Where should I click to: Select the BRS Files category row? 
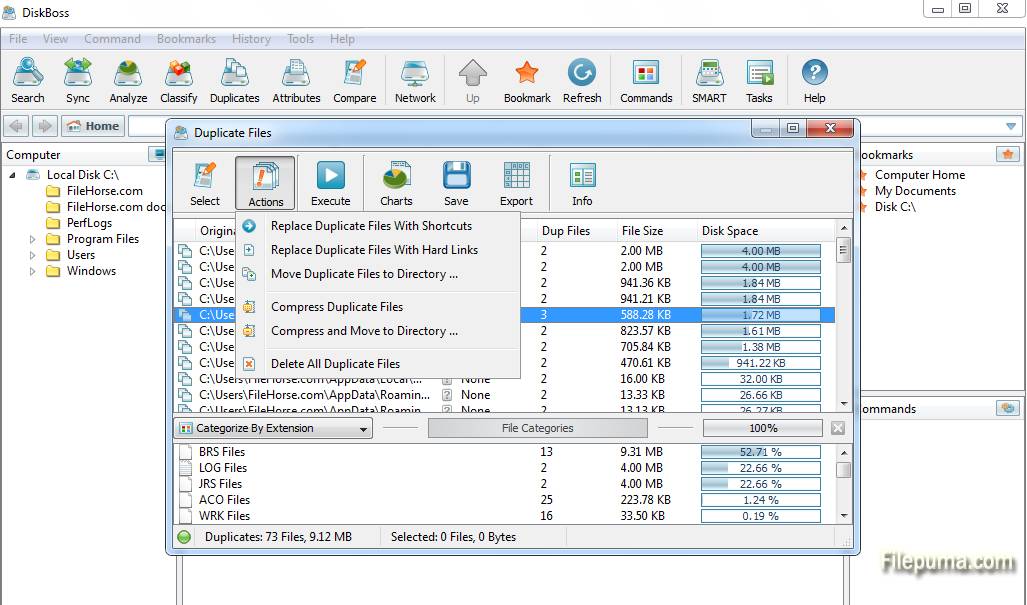[x=222, y=452]
